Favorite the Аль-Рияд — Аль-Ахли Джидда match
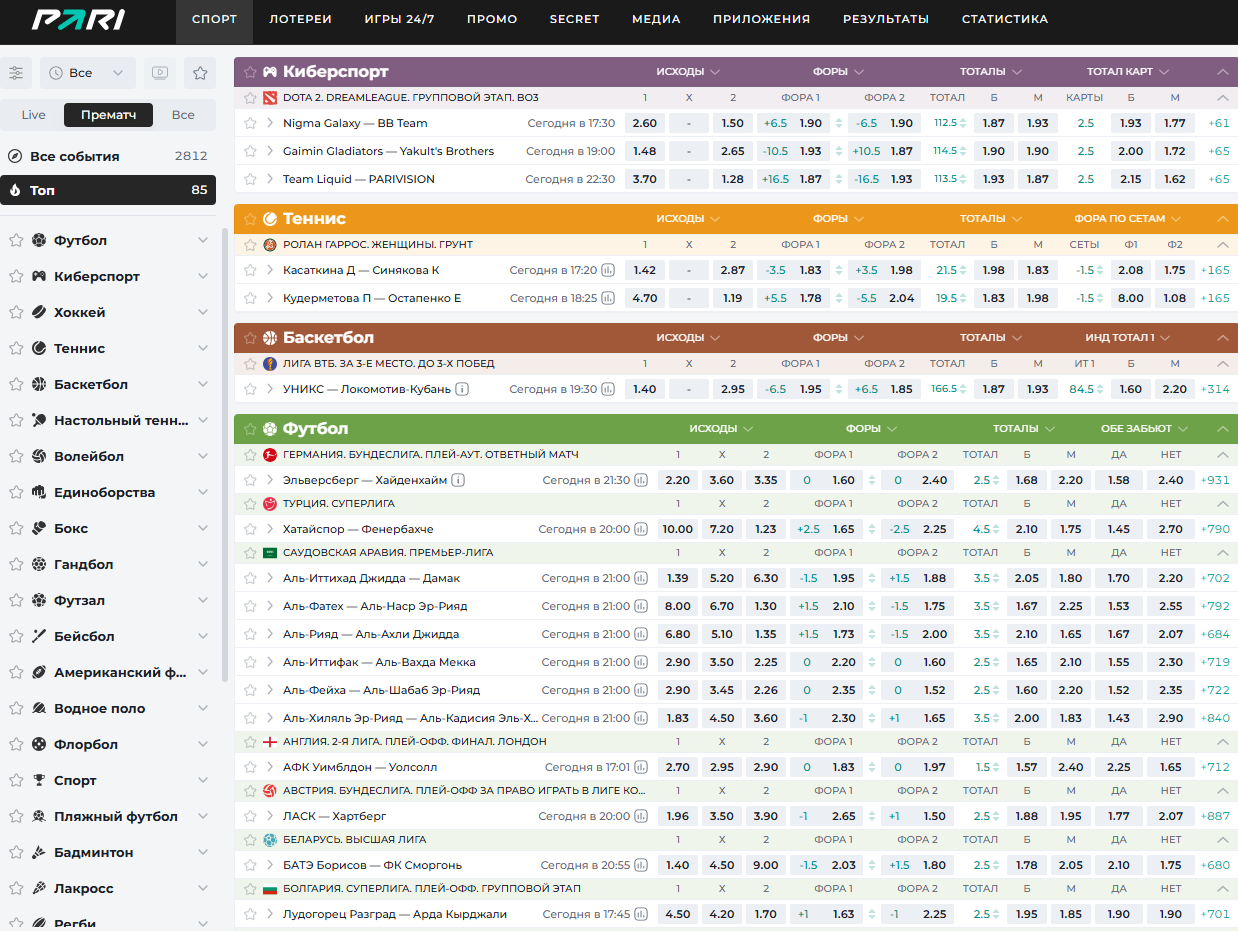The height and width of the screenshot is (931, 1238). point(250,634)
